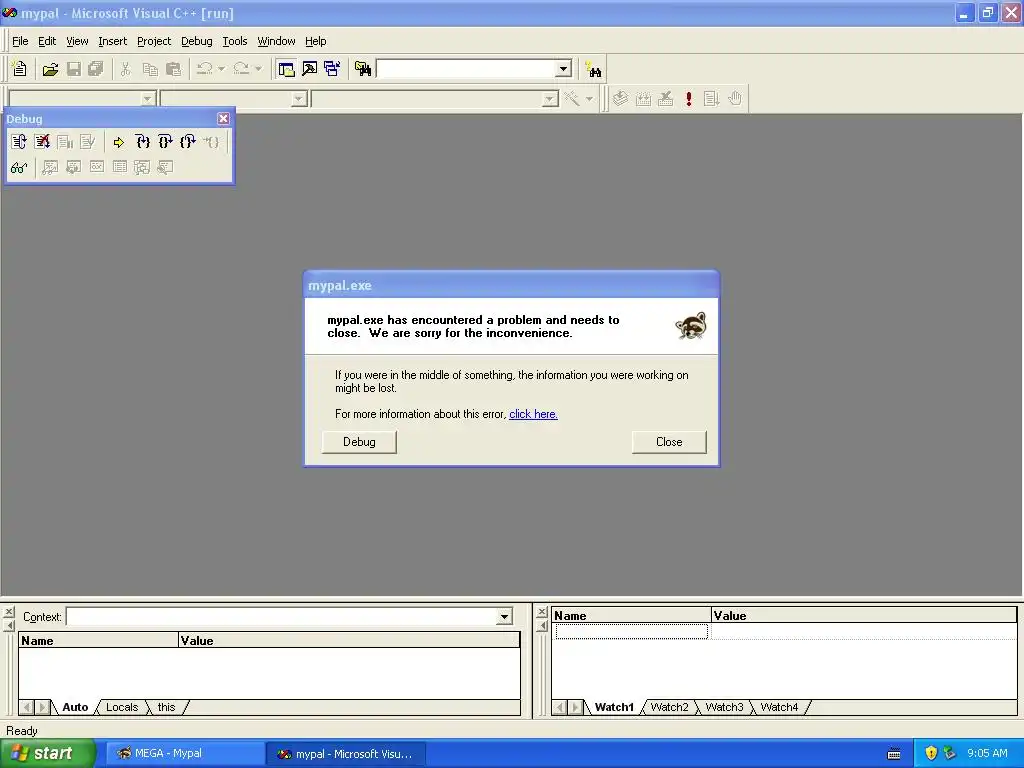Click Restart in the Debug toolbar
Screen dimensions: 1024x768
pyautogui.click(x=19, y=142)
